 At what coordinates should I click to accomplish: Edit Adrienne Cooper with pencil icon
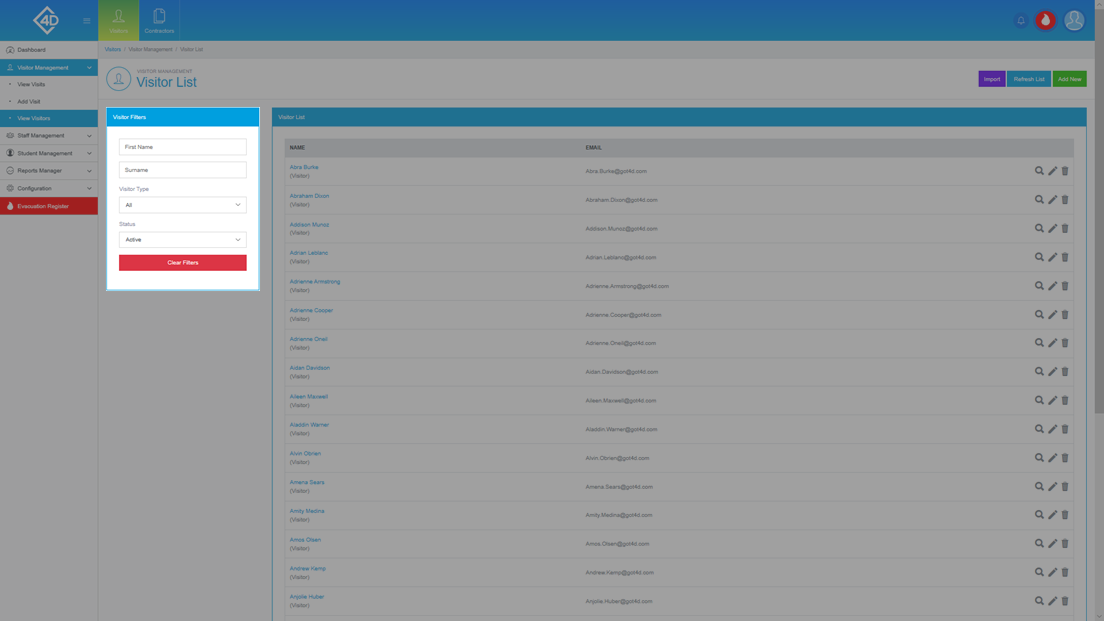coord(1052,315)
